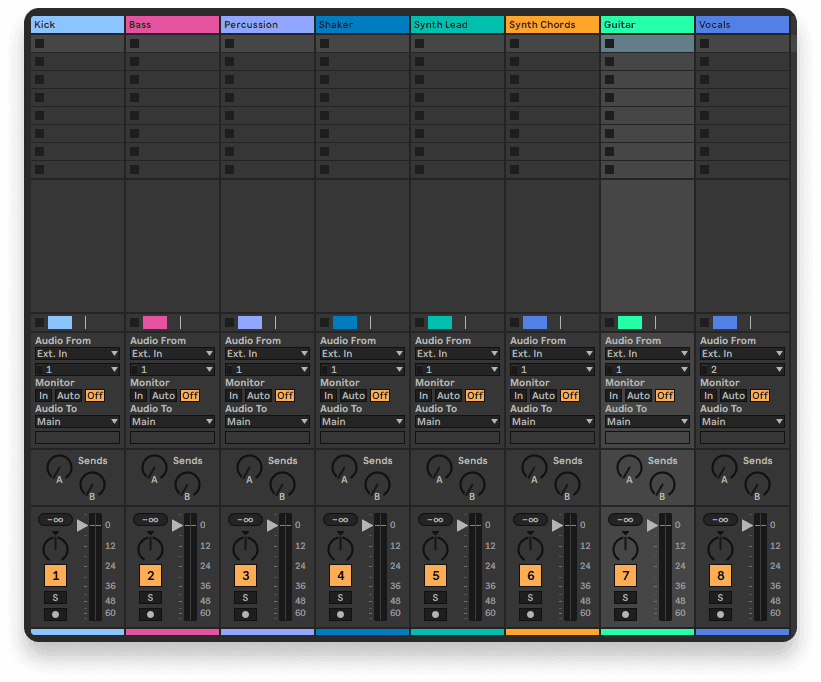821x682 pixels.
Task: Click Guitar's second Audio To field
Action: [647, 438]
